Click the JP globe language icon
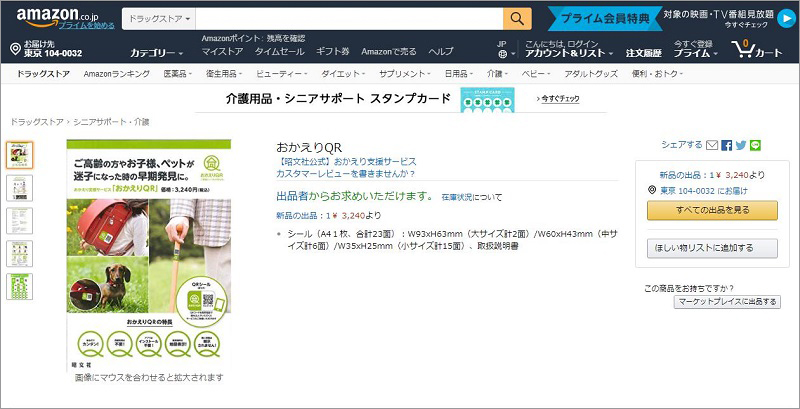This screenshot has height=409, width=800. [503, 54]
